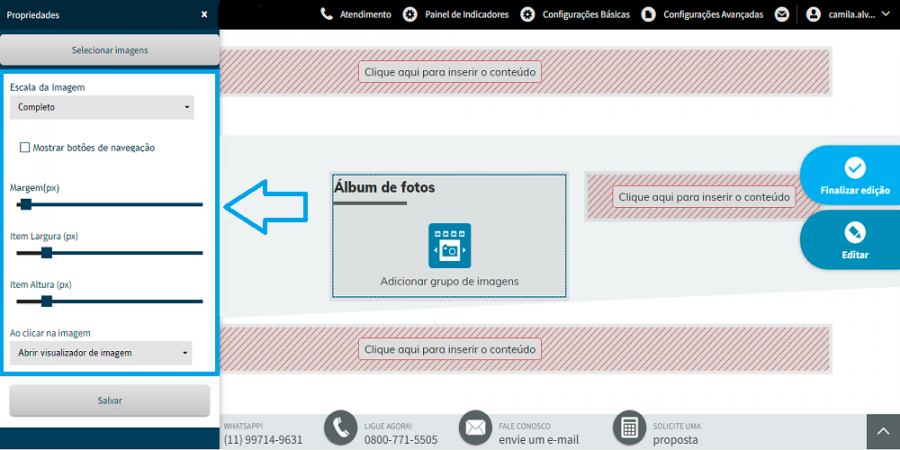Click the Selecionar imagens button
900x450 pixels.
[x=110, y=51]
